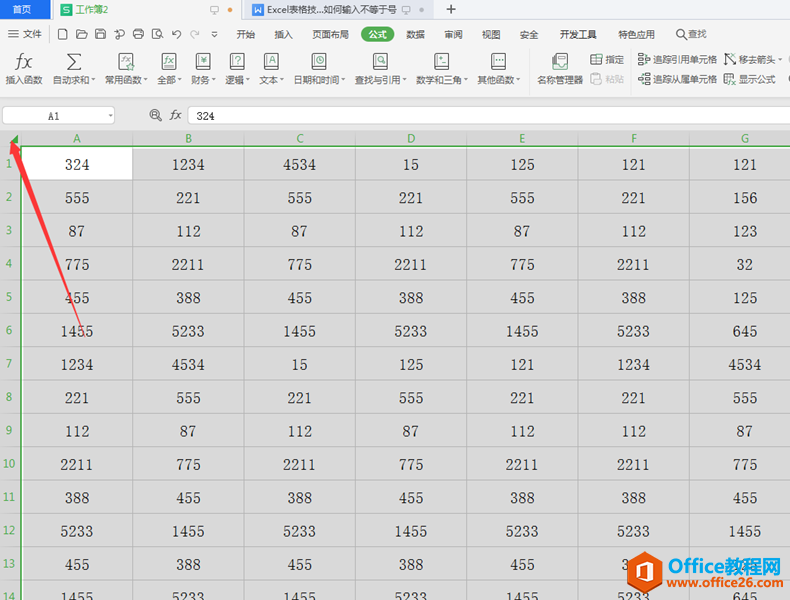Select the column D header
This screenshot has height=600, width=790.
(x=411, y=138)
